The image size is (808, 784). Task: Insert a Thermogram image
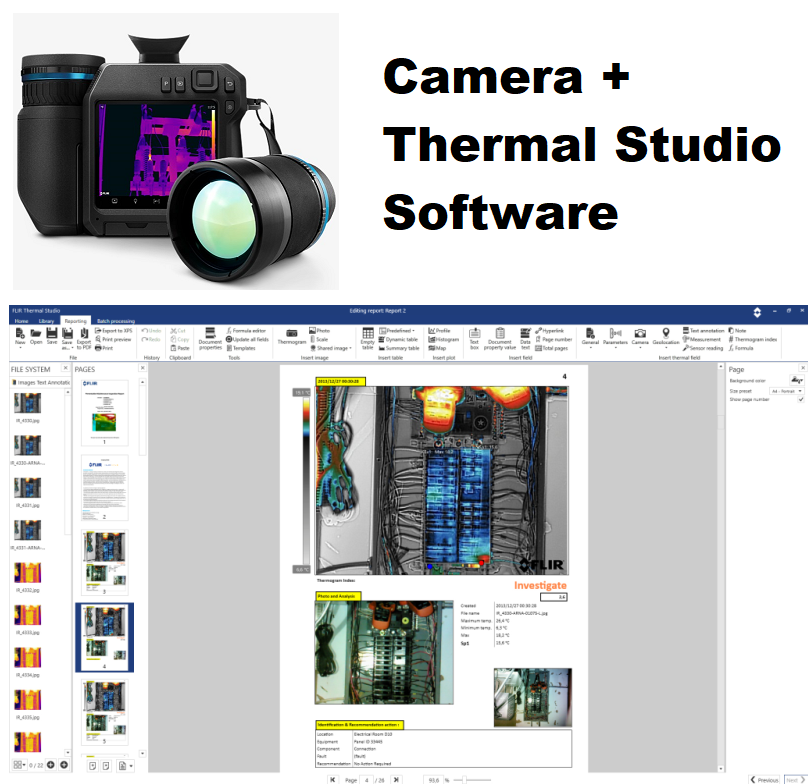(x=292, y=337)
